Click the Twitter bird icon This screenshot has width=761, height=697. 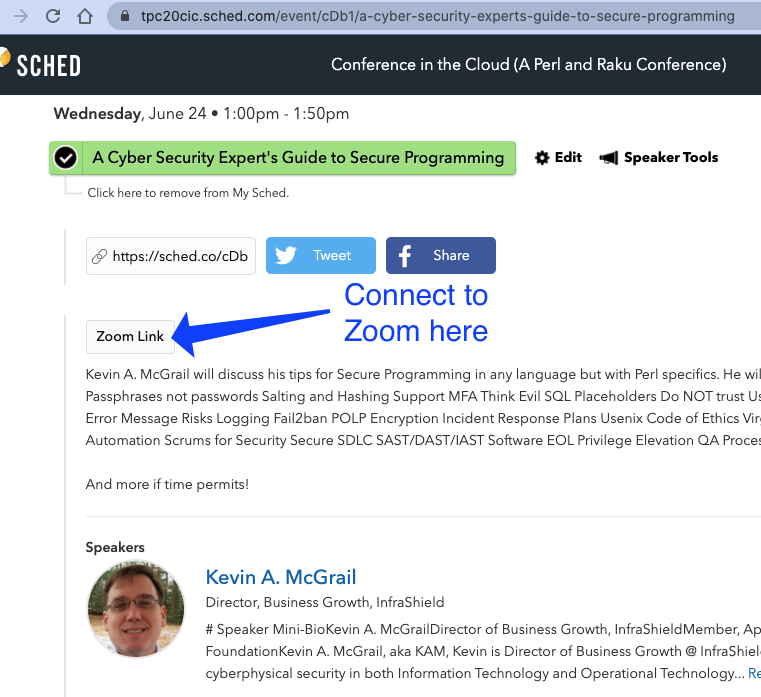point(286,255)
